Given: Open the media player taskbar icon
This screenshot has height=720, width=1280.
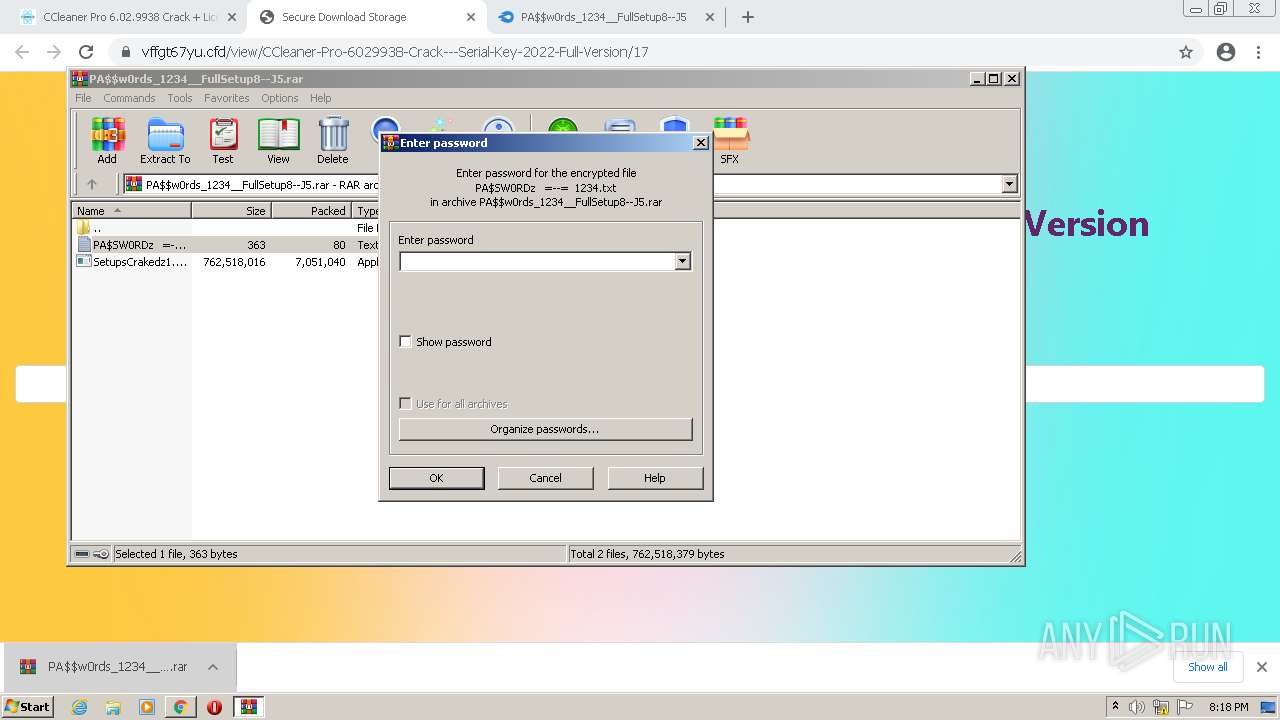Looking at the screenshot, I should click(x=147, y=707).
